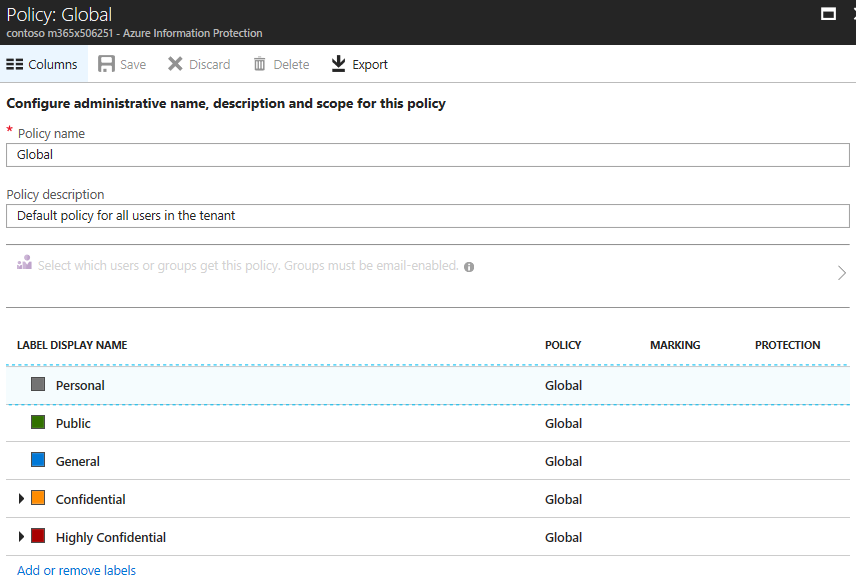Show info tooltip for group selection
This screenshot has height=588, width=856.
coord(469,267)
